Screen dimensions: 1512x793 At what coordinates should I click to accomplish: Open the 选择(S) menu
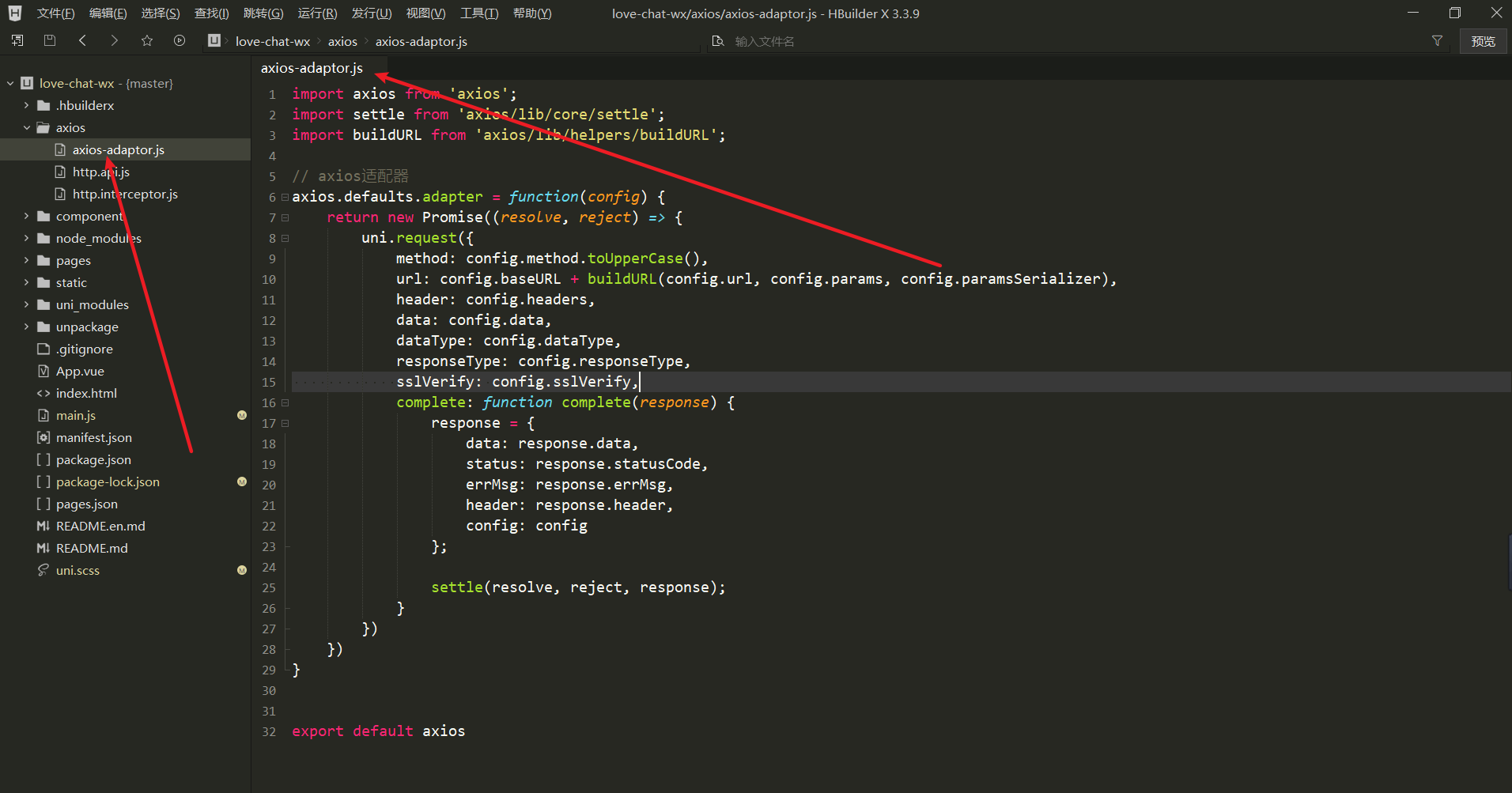[x=161, y=13]
